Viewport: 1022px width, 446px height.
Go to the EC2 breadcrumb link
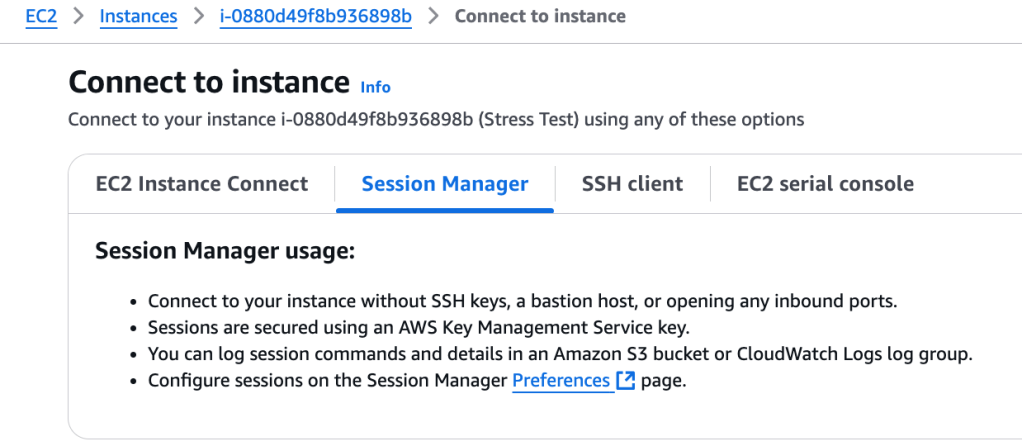pyautogui.click(x=41, y=17)
